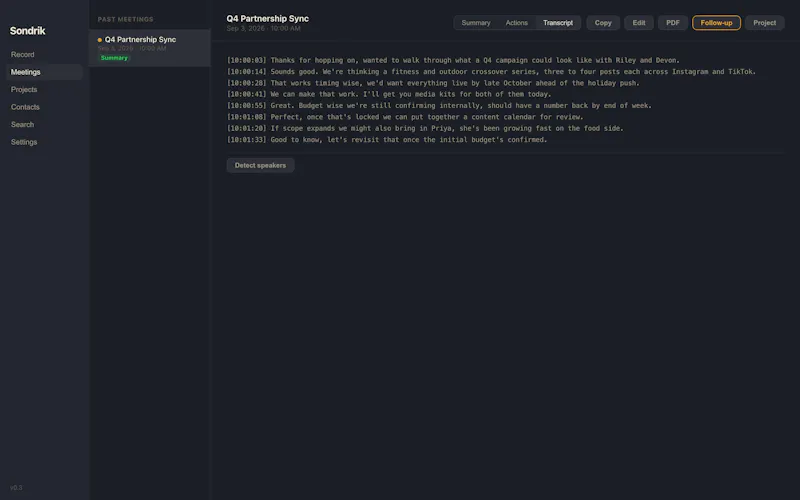The height and width of the screenshot is (500, 800).
Task: Click line mentioning Priya
Action: click(x=425, y=129)
